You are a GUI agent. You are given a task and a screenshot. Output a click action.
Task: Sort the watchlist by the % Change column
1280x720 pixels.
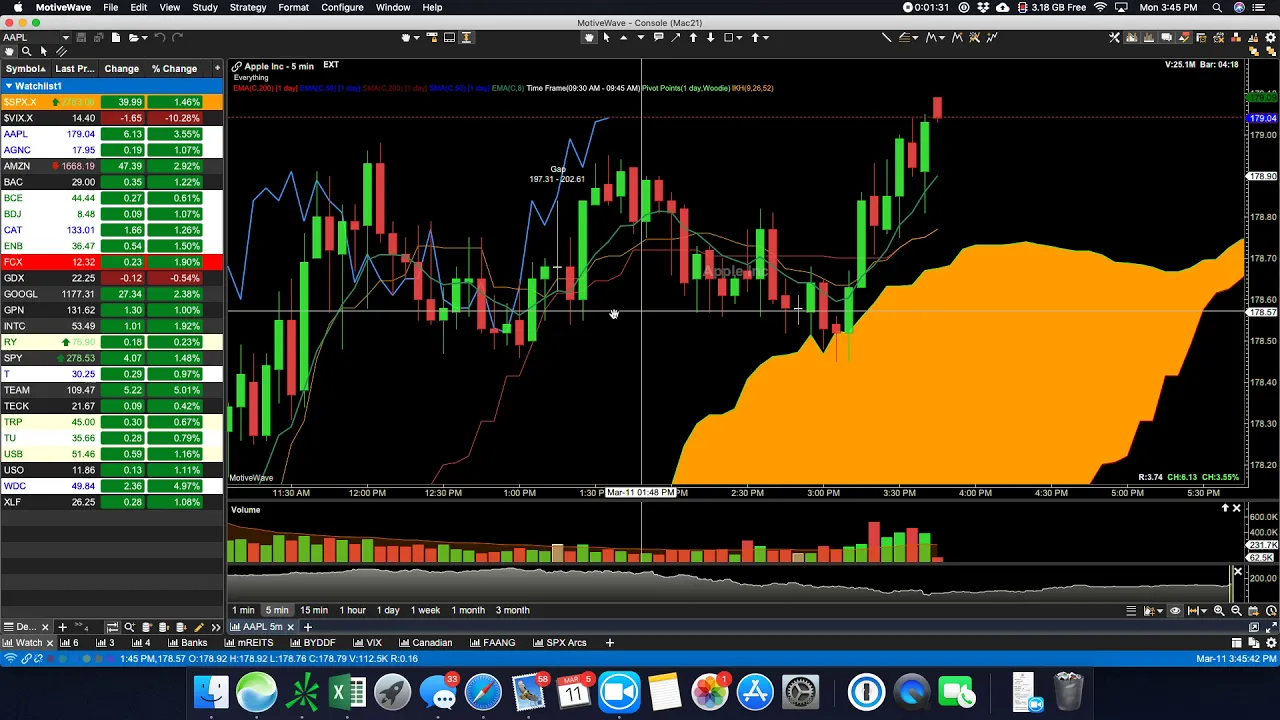pyautogui.click(x=174, y=69)
